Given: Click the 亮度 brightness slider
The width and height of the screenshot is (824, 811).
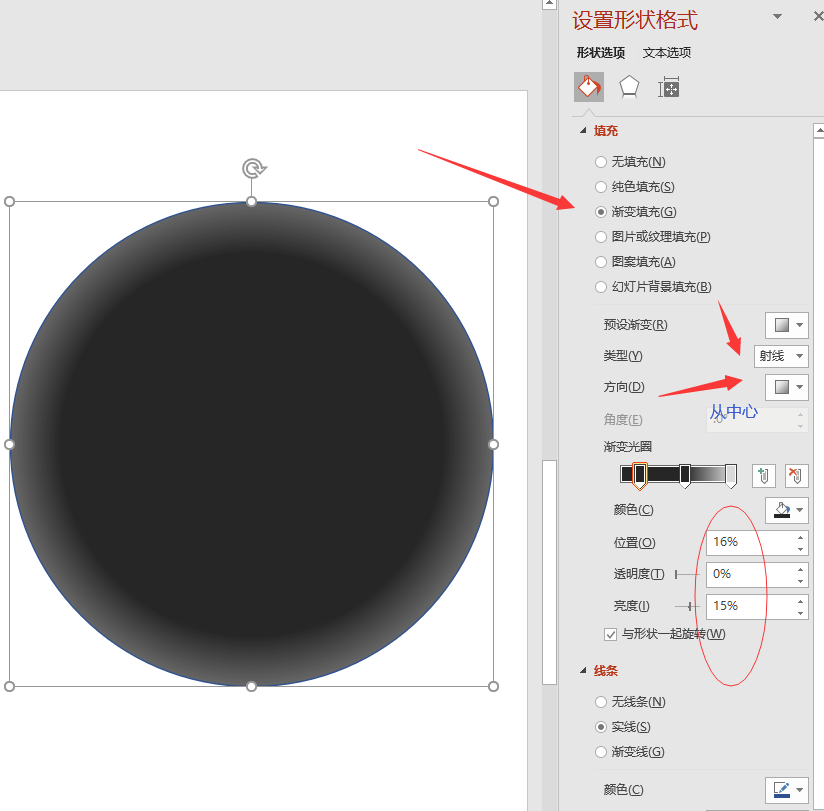Looking at the screenshot, I should coord(687,607).
